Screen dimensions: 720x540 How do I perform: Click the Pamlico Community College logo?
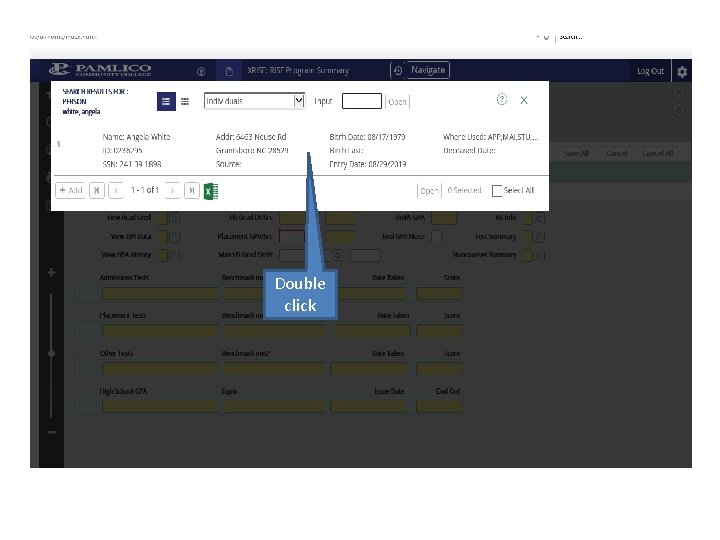pyautogui.click(x=101, y=69)
